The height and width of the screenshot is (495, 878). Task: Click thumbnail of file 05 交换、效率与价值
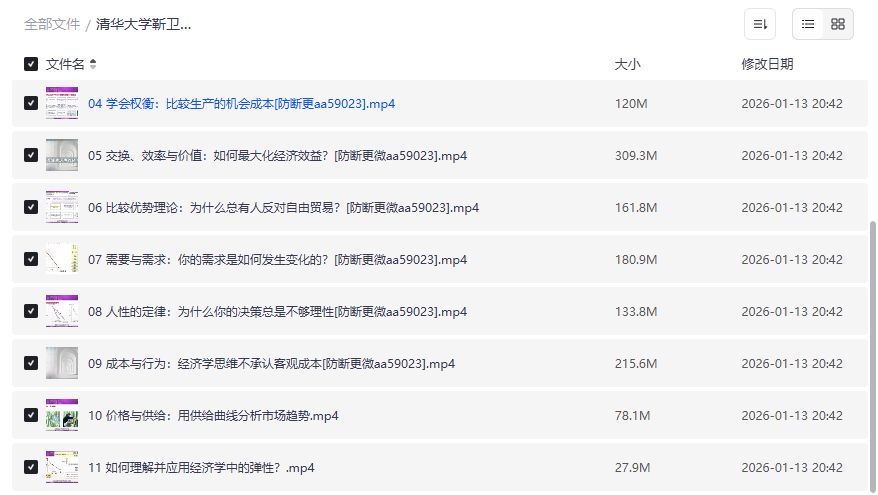(62, 155)
